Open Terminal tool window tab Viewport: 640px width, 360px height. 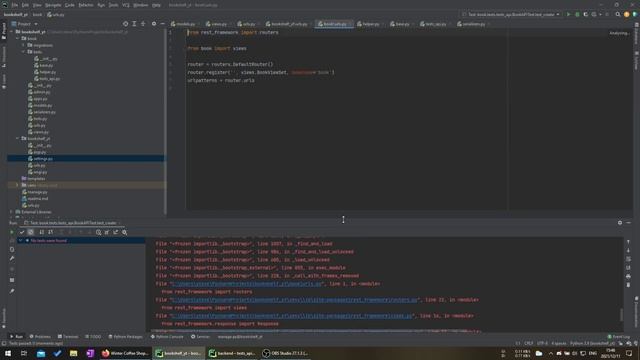pyautogui.click(x=68, y=336)
